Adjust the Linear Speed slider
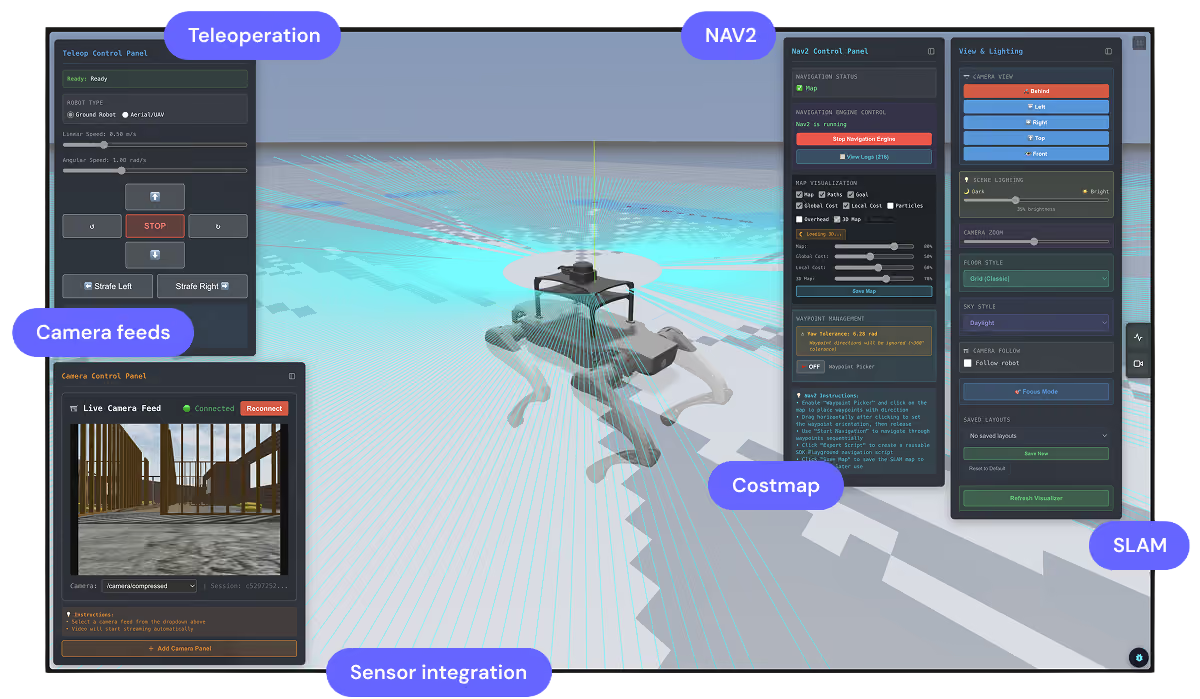This screenshot has height=699, width=1200. pyautogui.click(x=155, y=145)
